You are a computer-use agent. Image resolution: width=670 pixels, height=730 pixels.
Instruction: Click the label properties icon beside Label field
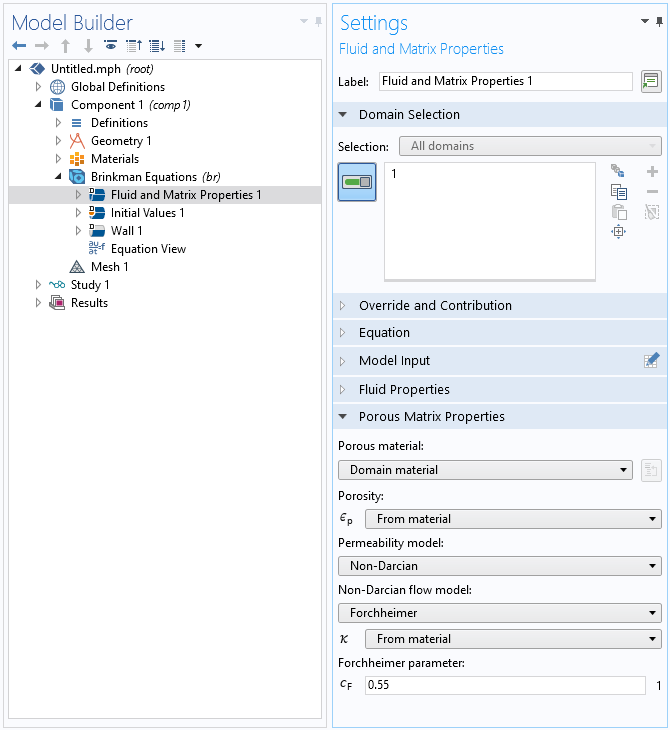click(651, 82)
